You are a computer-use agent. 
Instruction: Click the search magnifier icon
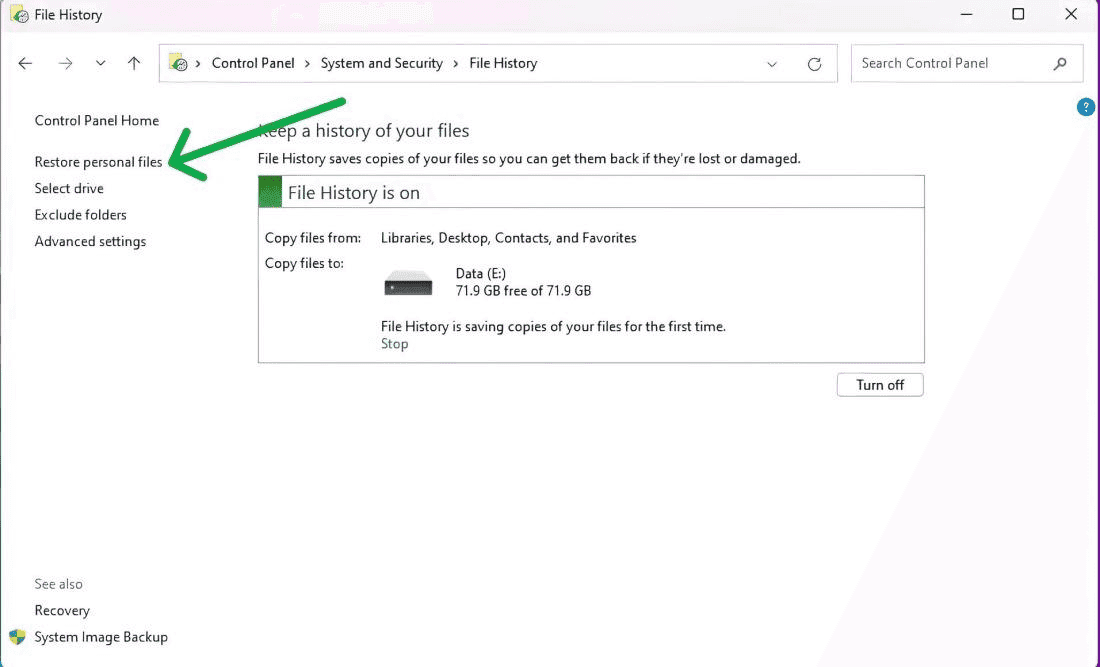pyautogui.click(x=1060, y=63)
